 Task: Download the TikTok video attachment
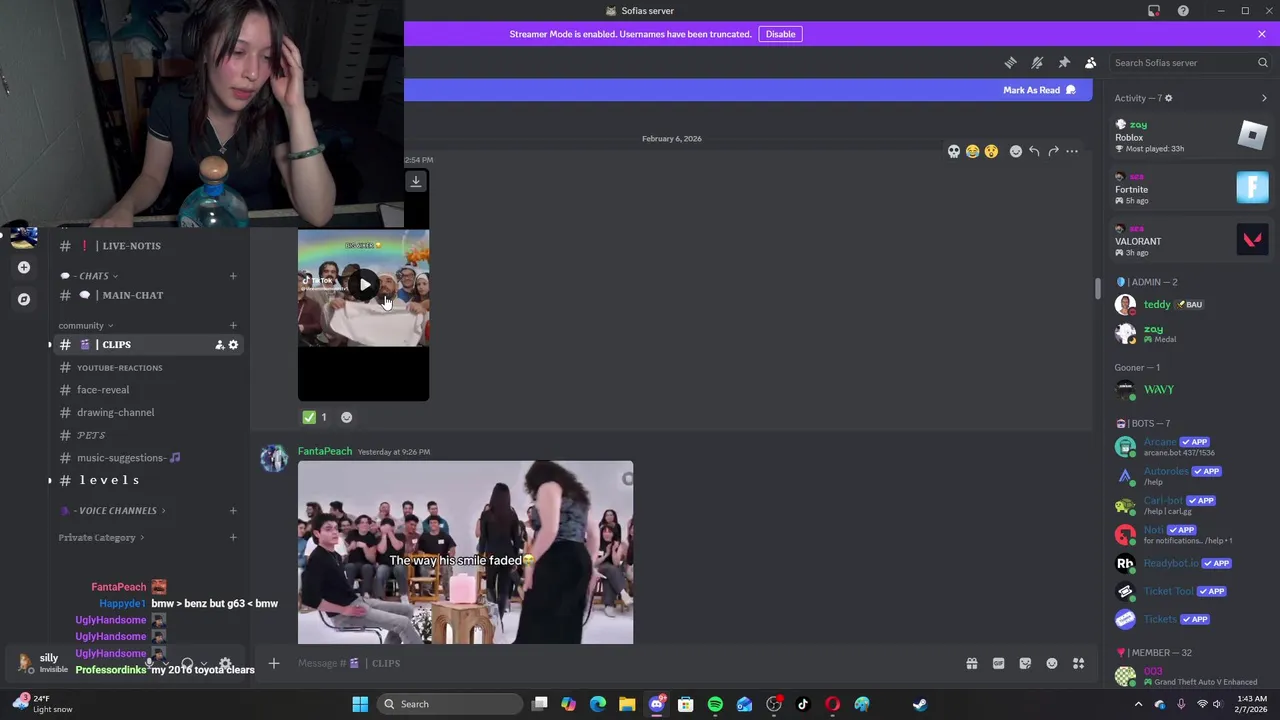[416, 181]
